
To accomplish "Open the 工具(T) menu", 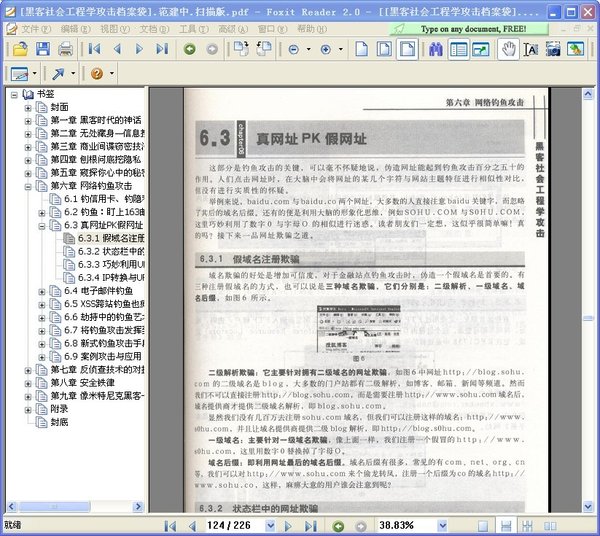I will point(194,29).
